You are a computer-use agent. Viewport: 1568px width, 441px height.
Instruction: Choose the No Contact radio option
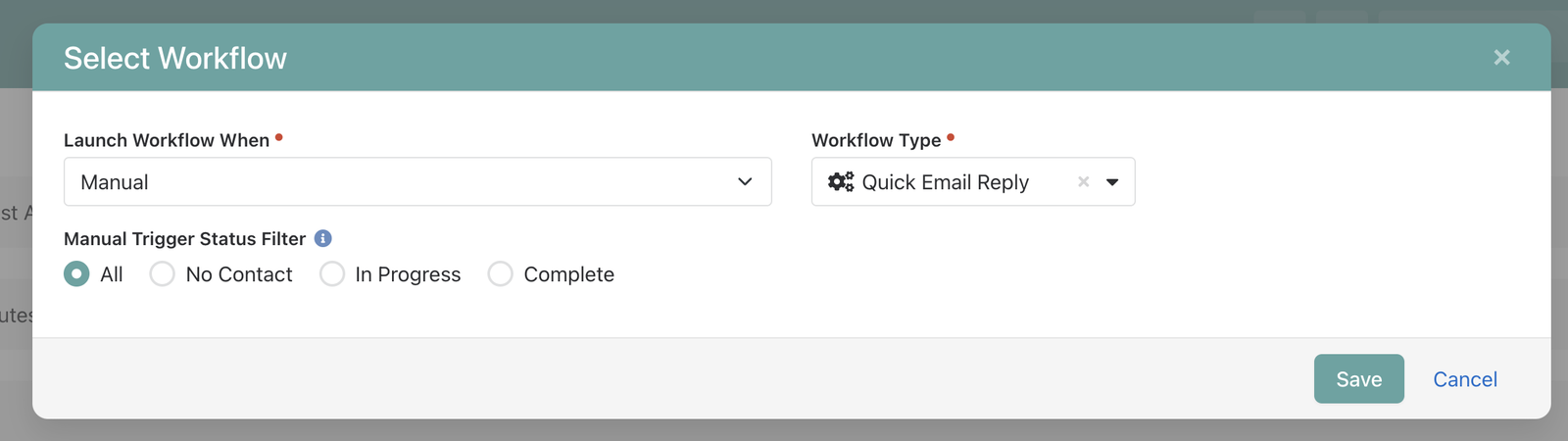tap(162, 273)
